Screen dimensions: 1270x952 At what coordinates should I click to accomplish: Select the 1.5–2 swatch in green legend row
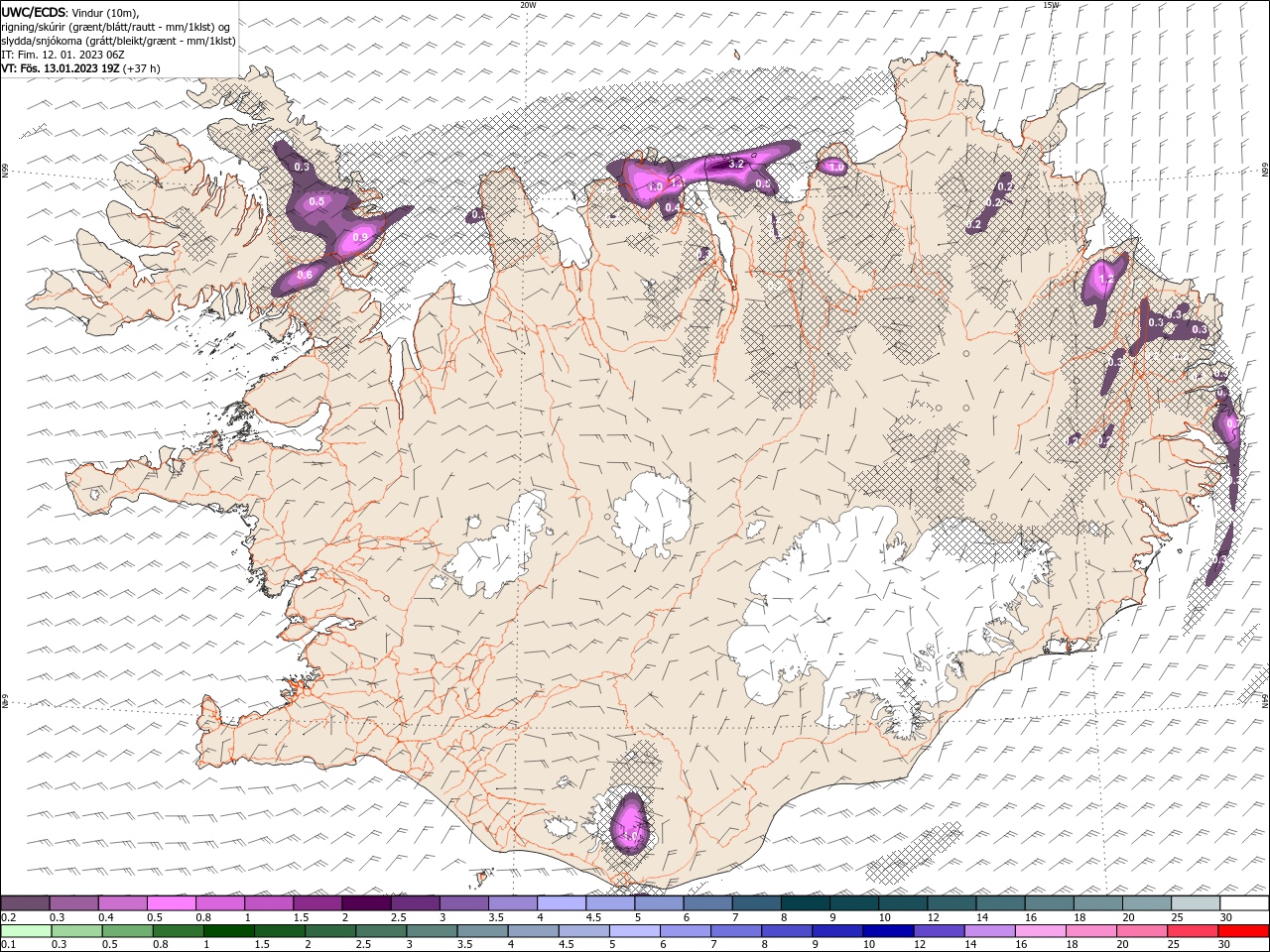coord(280,930)
